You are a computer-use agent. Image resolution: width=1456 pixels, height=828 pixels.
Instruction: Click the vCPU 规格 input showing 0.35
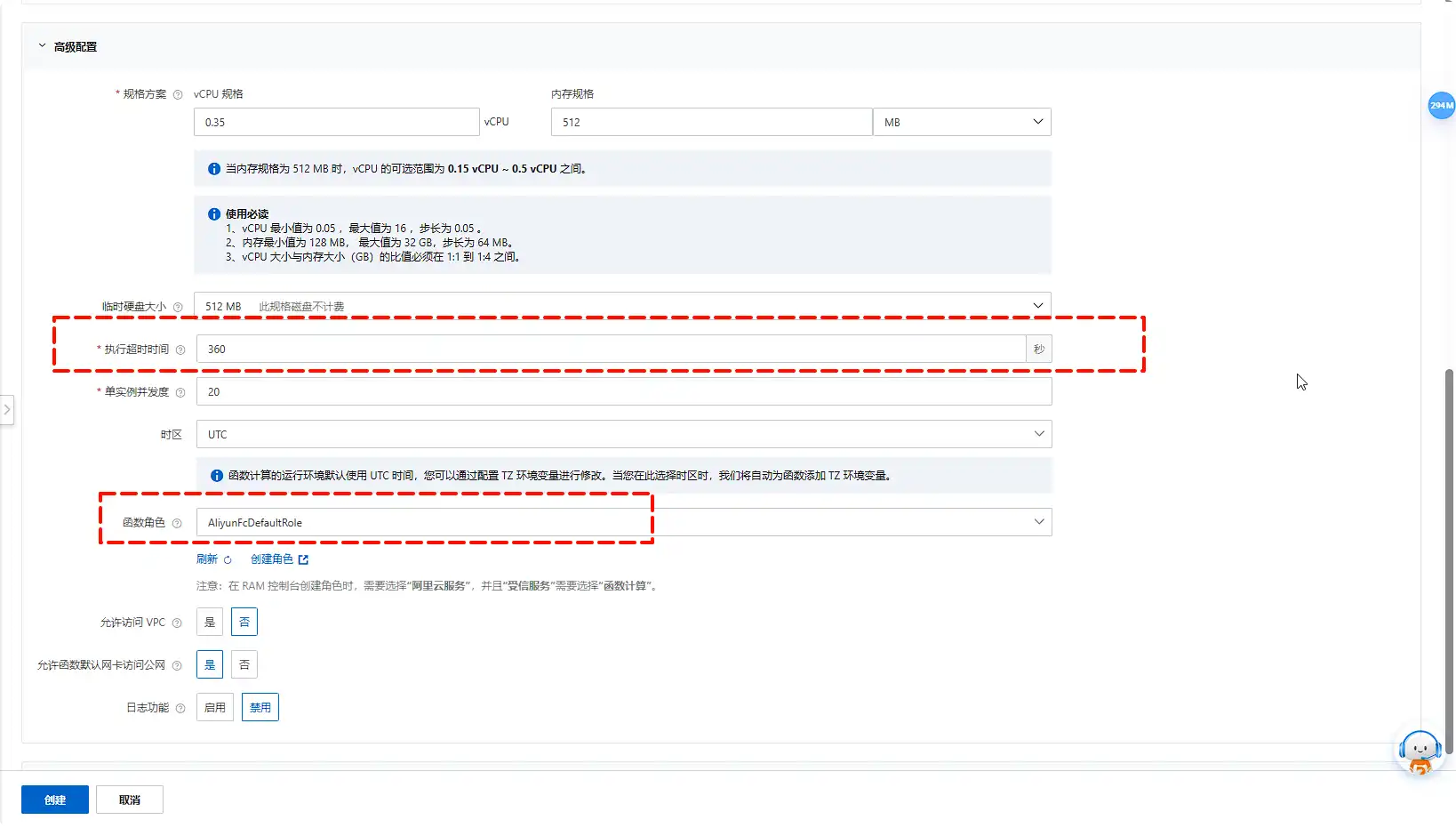pyautogui.click(x=336, y=122)
